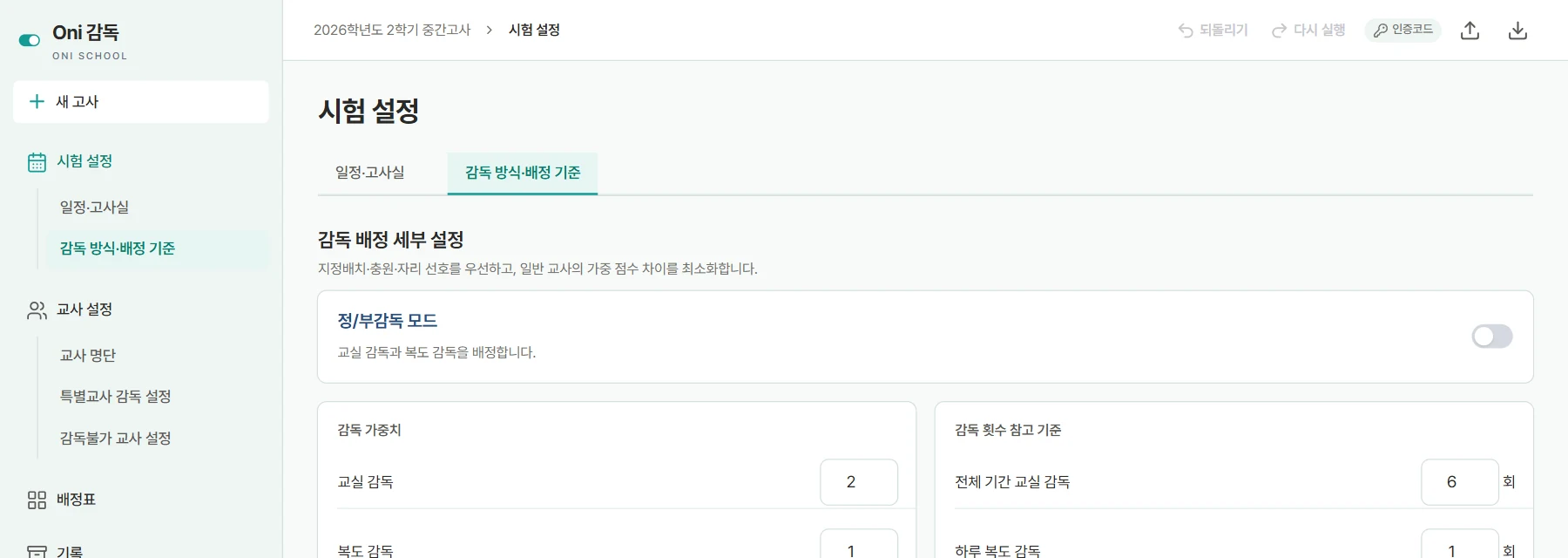Open the 시험 설정 calendar icon in the sidebar
The width and height of the screenshot is (1568, 558).
coord(37,162)
